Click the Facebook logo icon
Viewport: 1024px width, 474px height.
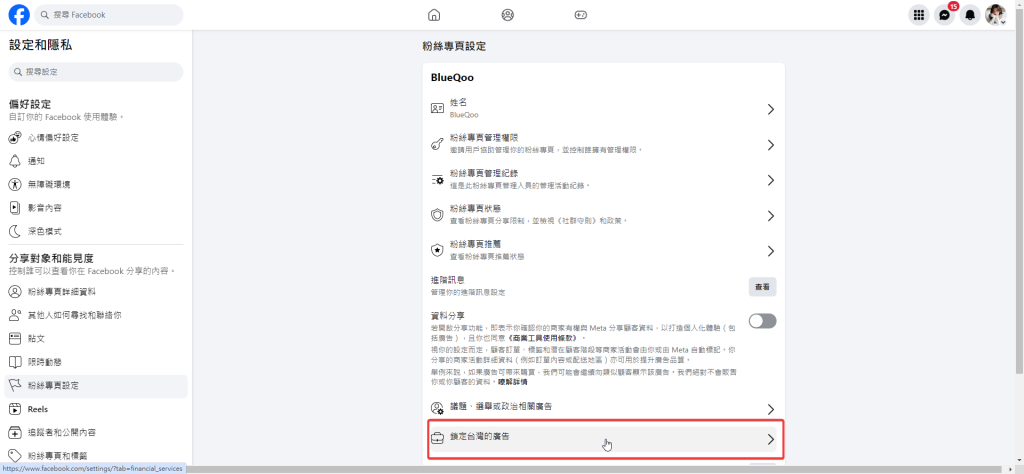[18, 15]
